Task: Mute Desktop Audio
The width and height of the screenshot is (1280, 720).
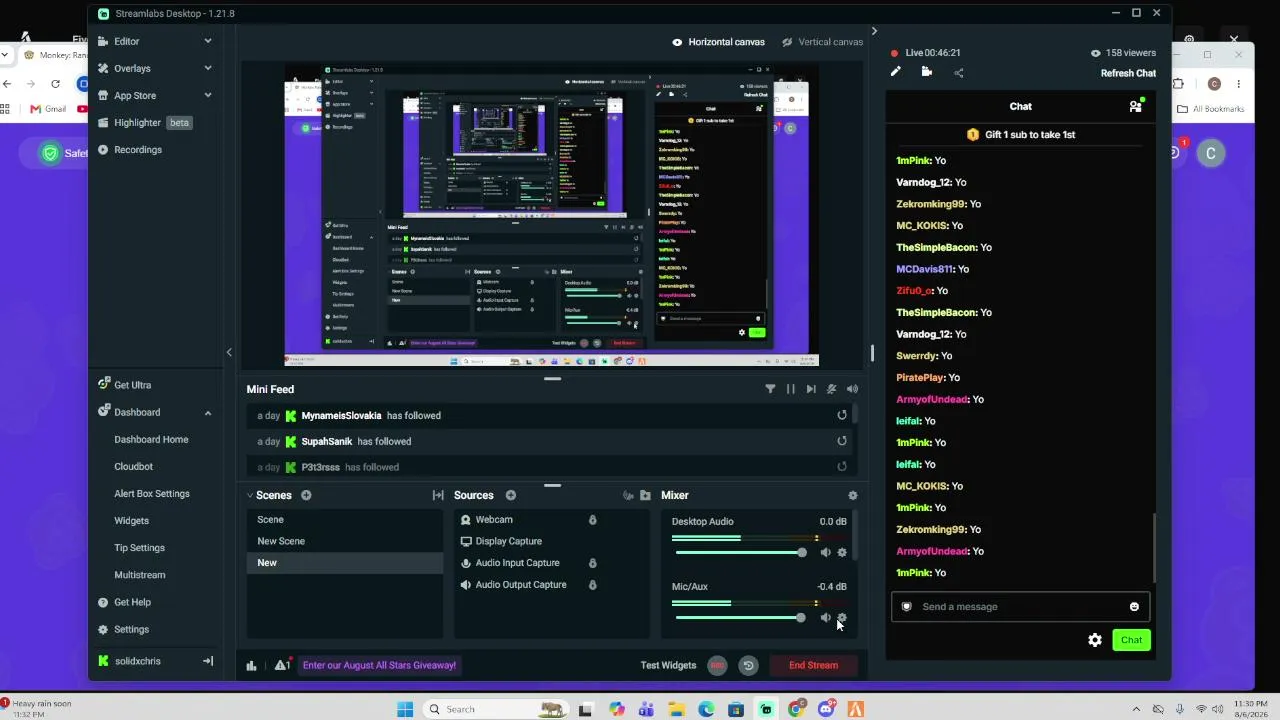Action: pos(825,552)
